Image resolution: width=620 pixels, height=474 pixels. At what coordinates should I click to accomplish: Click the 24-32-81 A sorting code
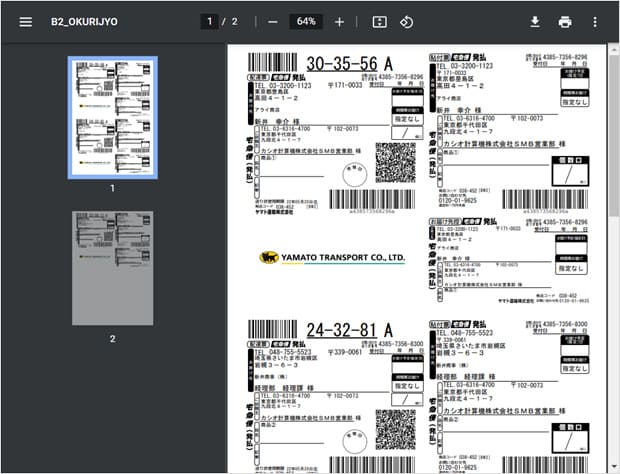pos(350,330)
